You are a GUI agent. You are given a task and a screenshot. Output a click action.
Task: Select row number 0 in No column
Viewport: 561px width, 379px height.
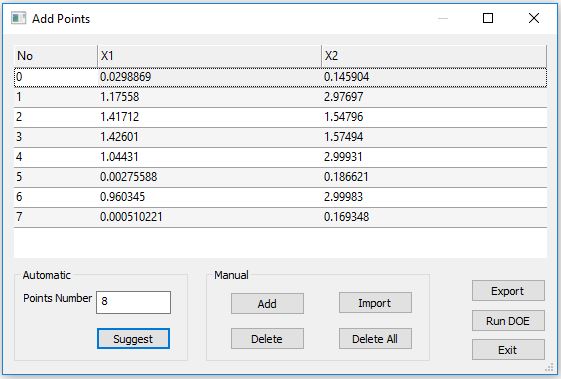point(19,77)
